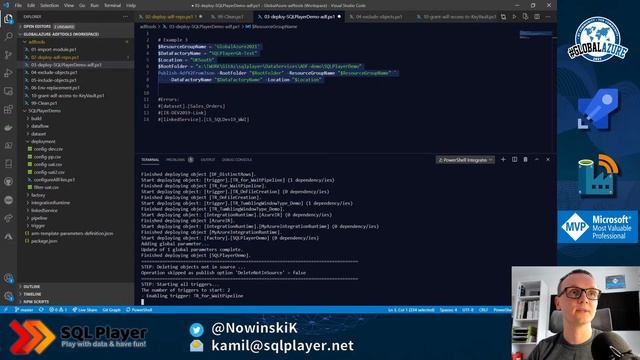This screenshot has width=640, height=360.
Task: Open the Explorer view in activity bar
Action: 8,19
